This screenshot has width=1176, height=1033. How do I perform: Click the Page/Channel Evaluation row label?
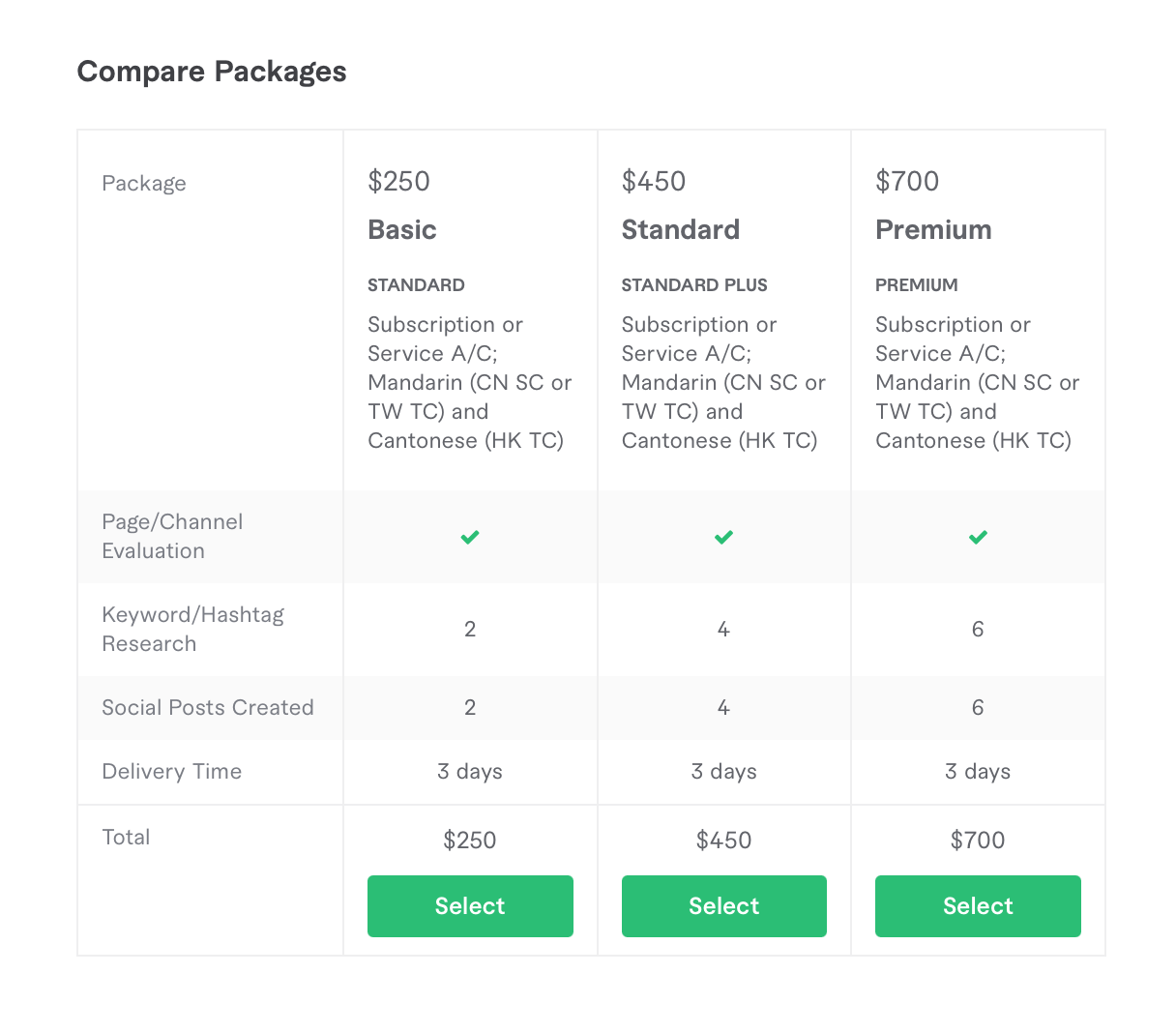click(x=172, y=537)
